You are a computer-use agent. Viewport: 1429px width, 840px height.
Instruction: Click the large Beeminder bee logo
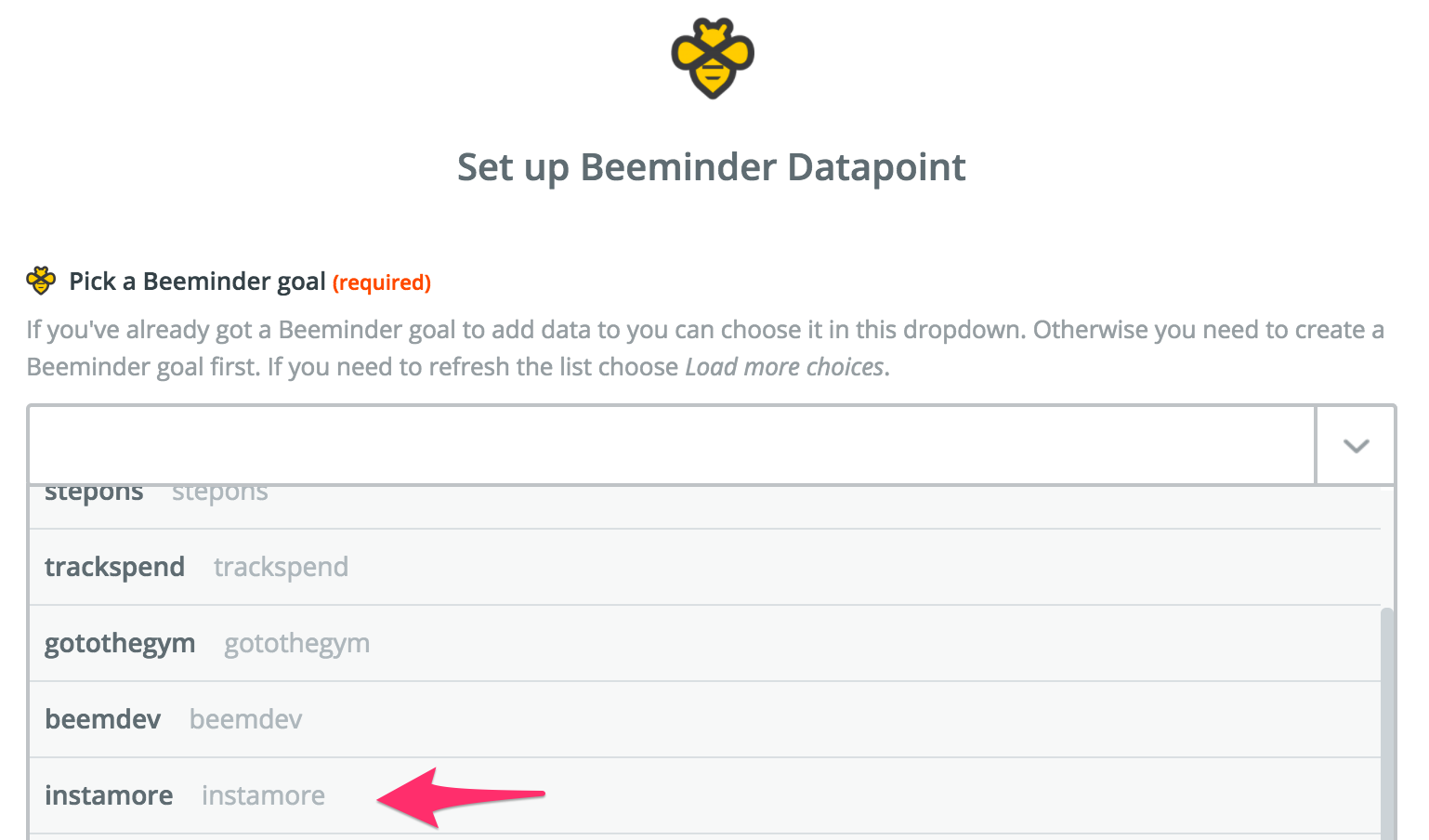pos(712,56)
